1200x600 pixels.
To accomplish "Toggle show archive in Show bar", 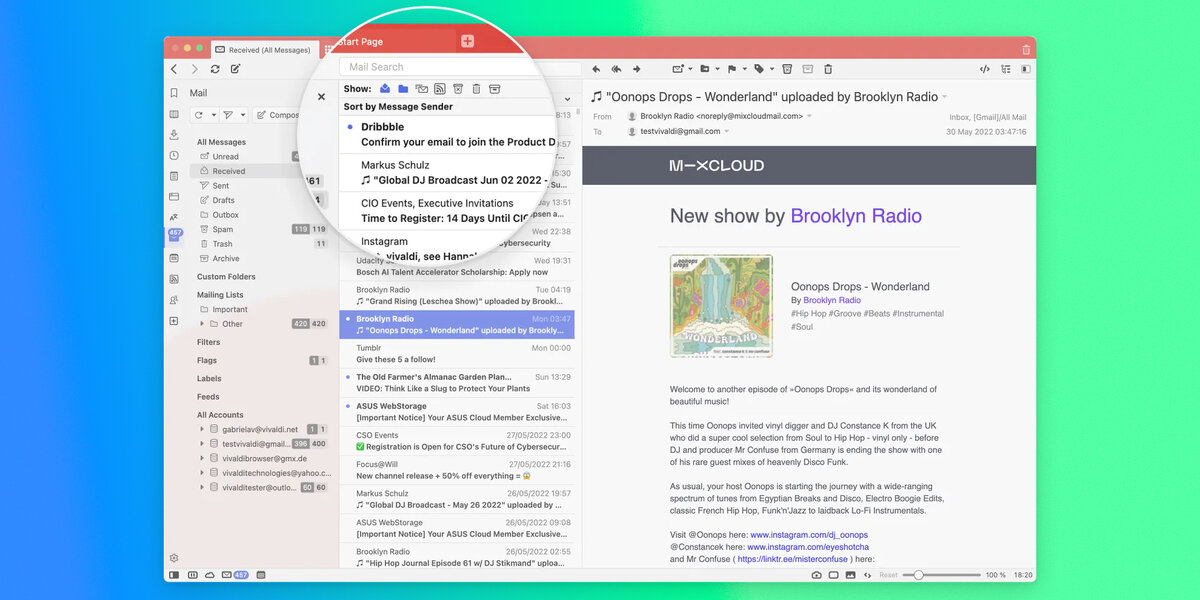I will pyautogui.click(x=494, y=89).
